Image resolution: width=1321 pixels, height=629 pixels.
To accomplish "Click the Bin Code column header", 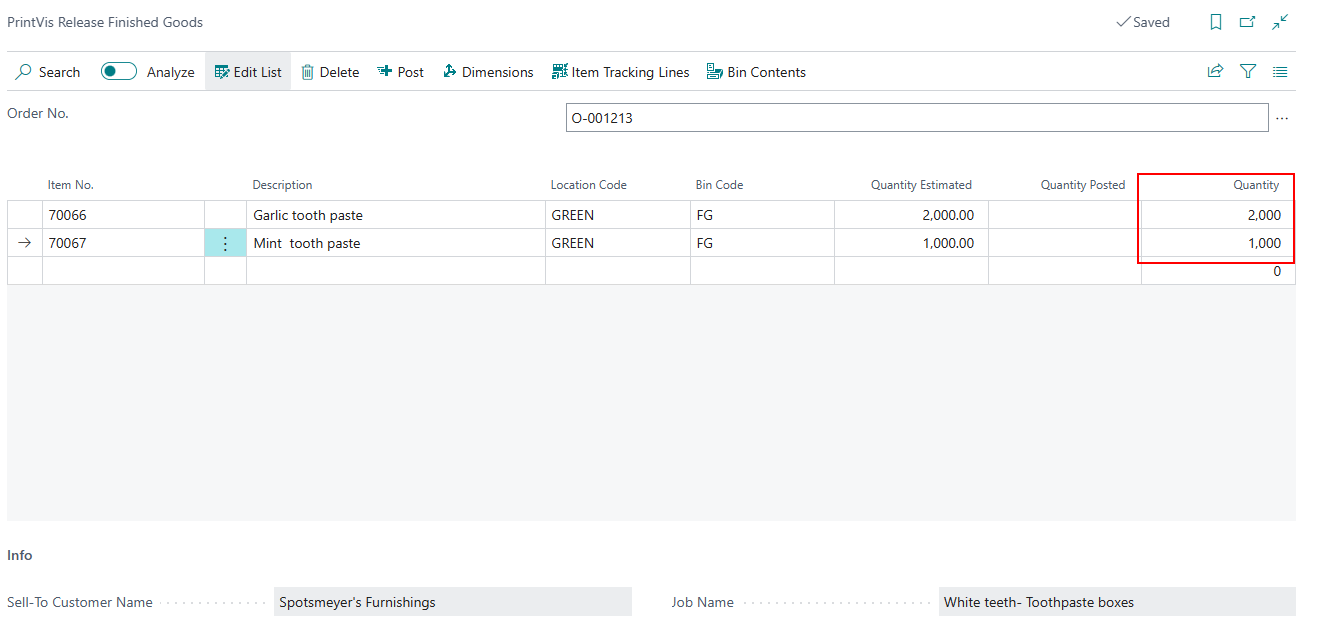I will pyautogui.click(x=720, y=185).
